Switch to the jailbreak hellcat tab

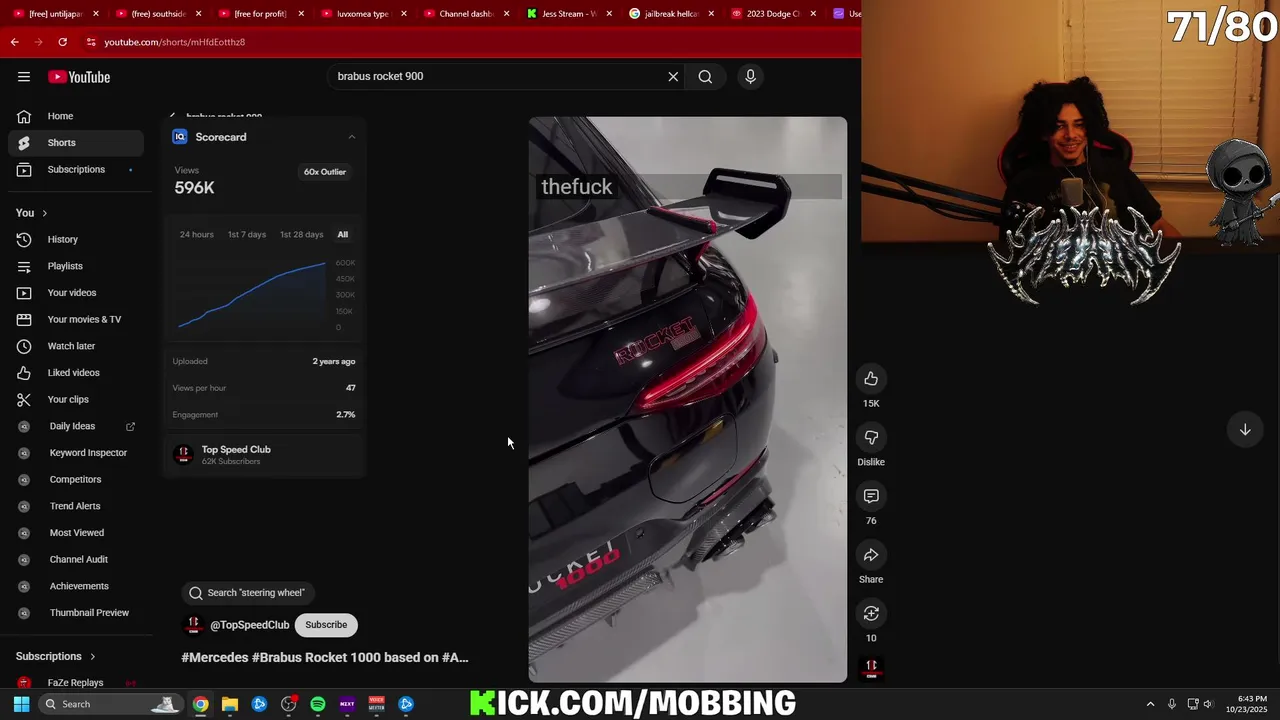pos(671,14)
